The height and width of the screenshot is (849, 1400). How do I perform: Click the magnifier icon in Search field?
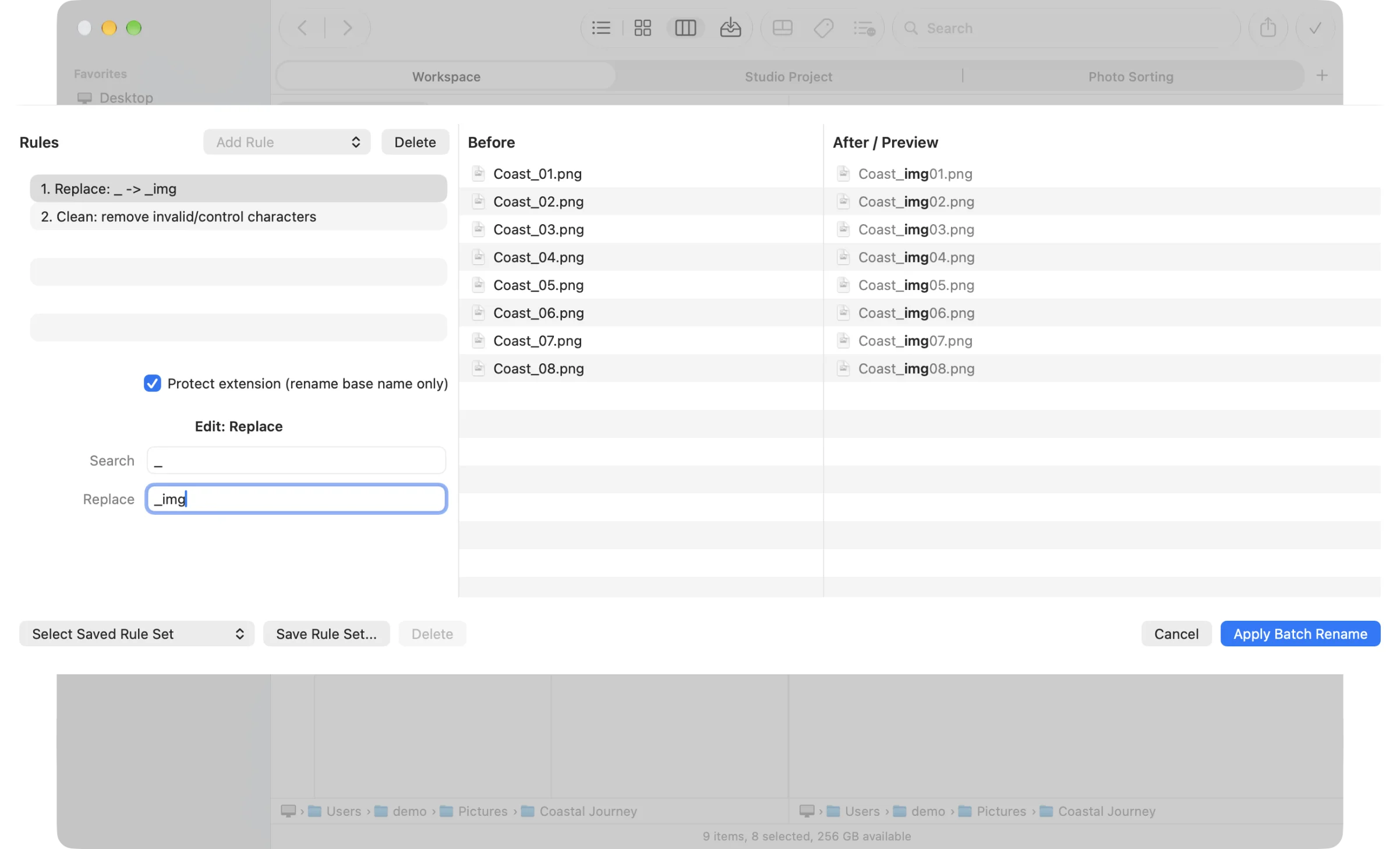[x=911, y=28]
